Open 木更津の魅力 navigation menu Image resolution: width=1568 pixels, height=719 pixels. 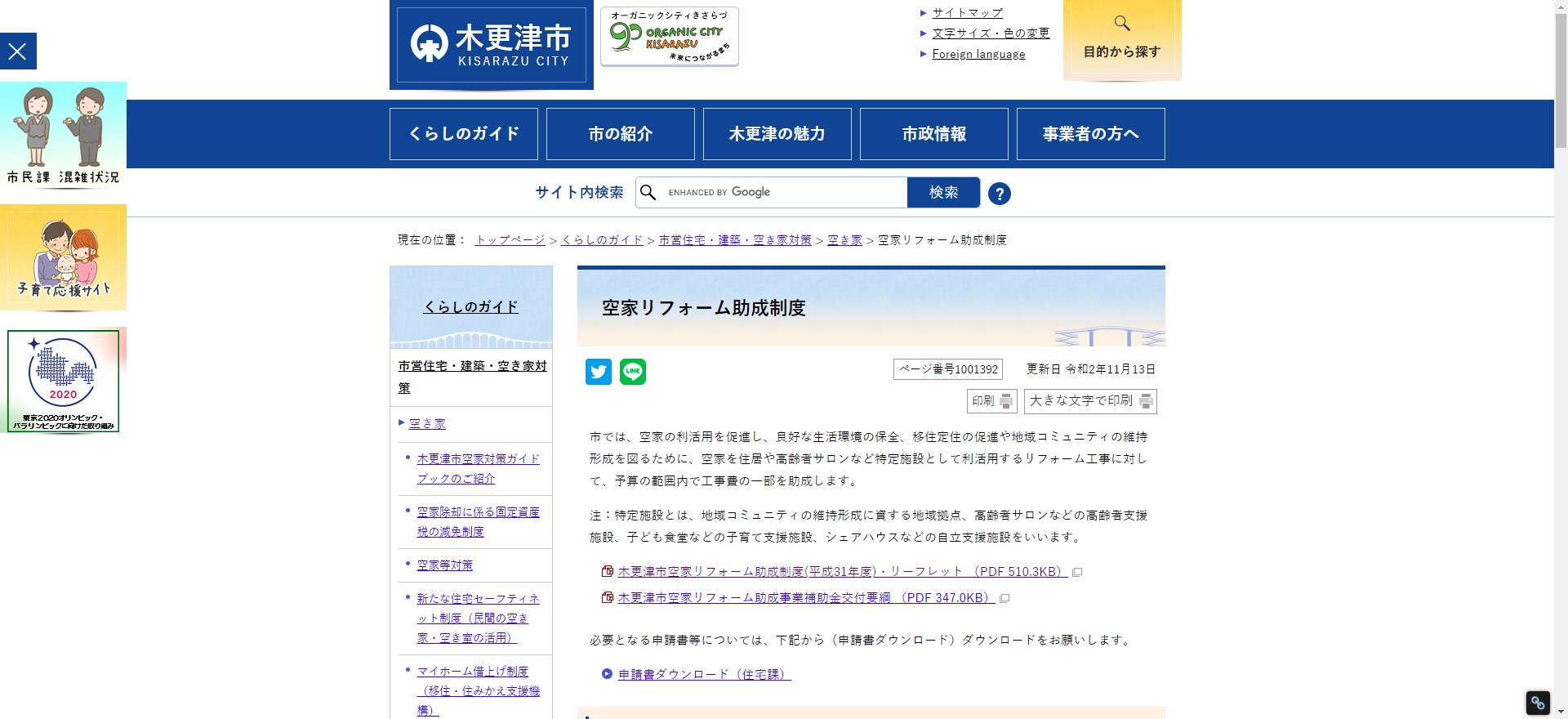[x=777, y=134]
